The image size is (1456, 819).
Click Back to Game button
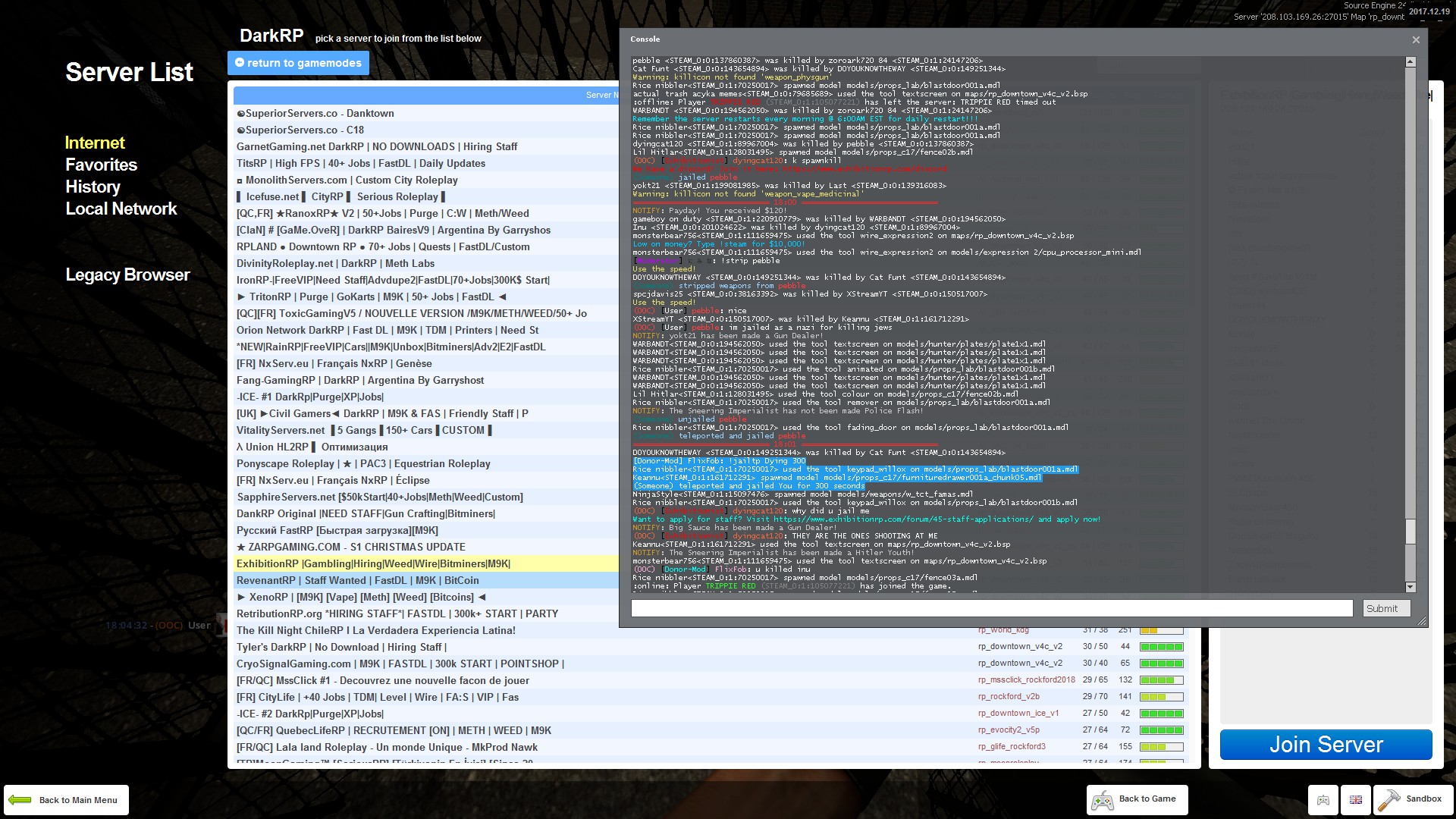tap(1137, 800)
